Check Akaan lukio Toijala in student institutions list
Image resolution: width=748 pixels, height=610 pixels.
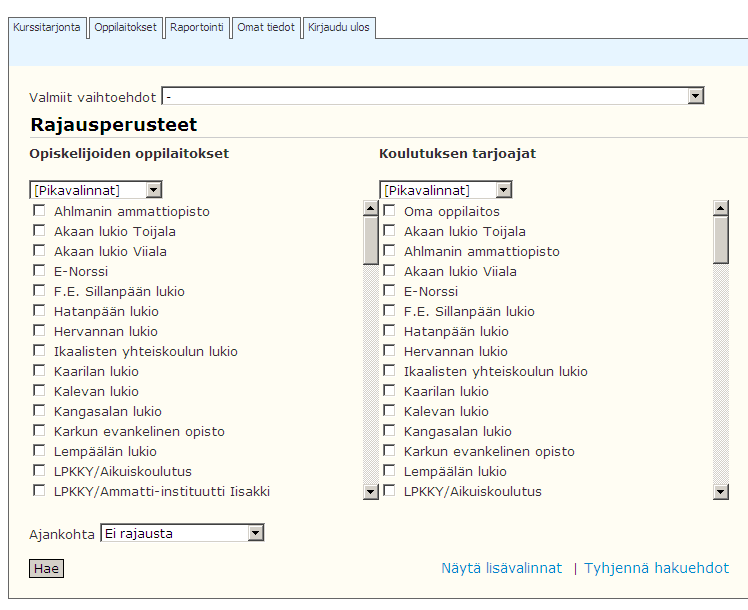39,231
